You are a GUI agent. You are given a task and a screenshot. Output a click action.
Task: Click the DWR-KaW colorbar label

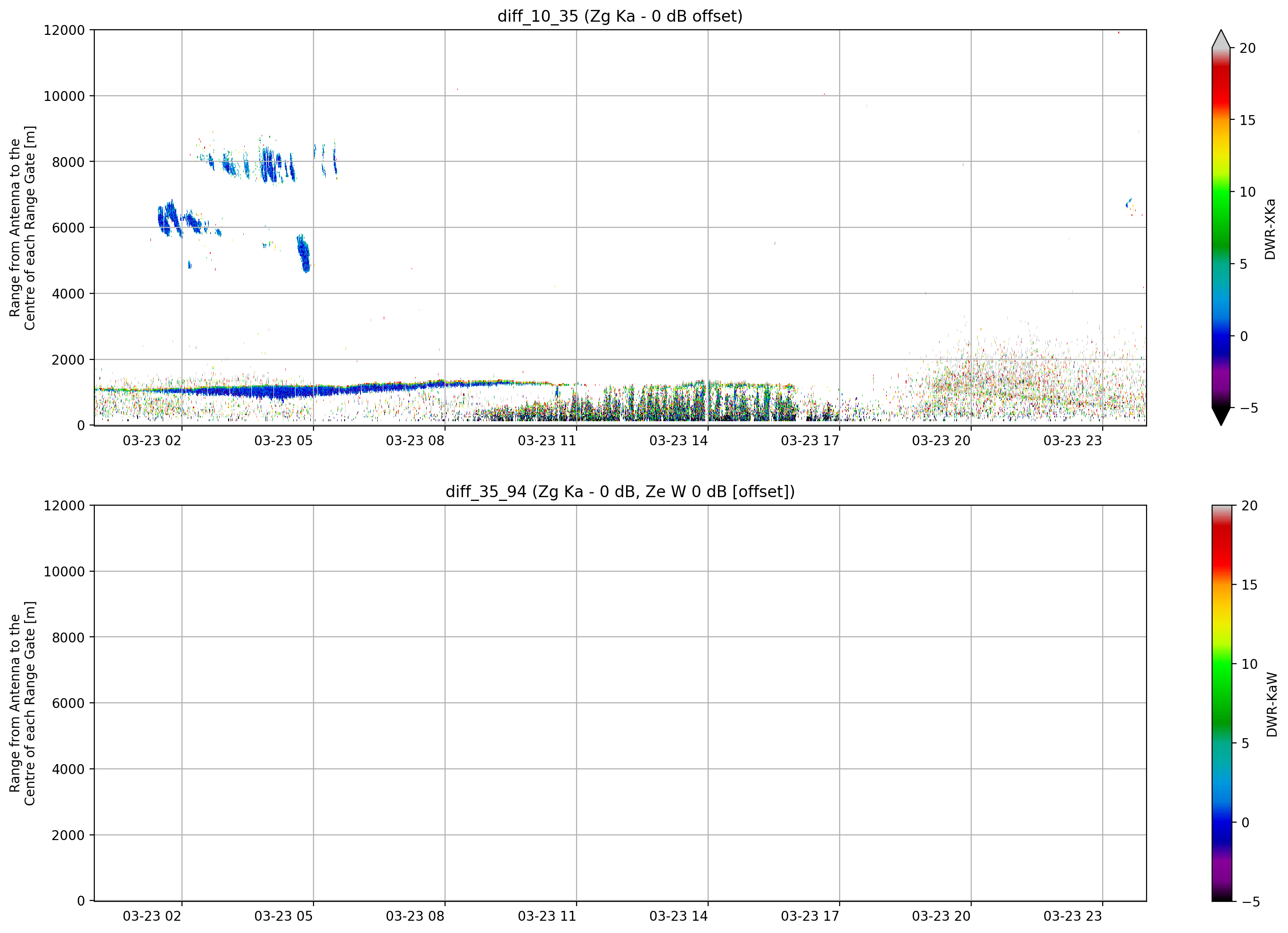point(1271,705)
